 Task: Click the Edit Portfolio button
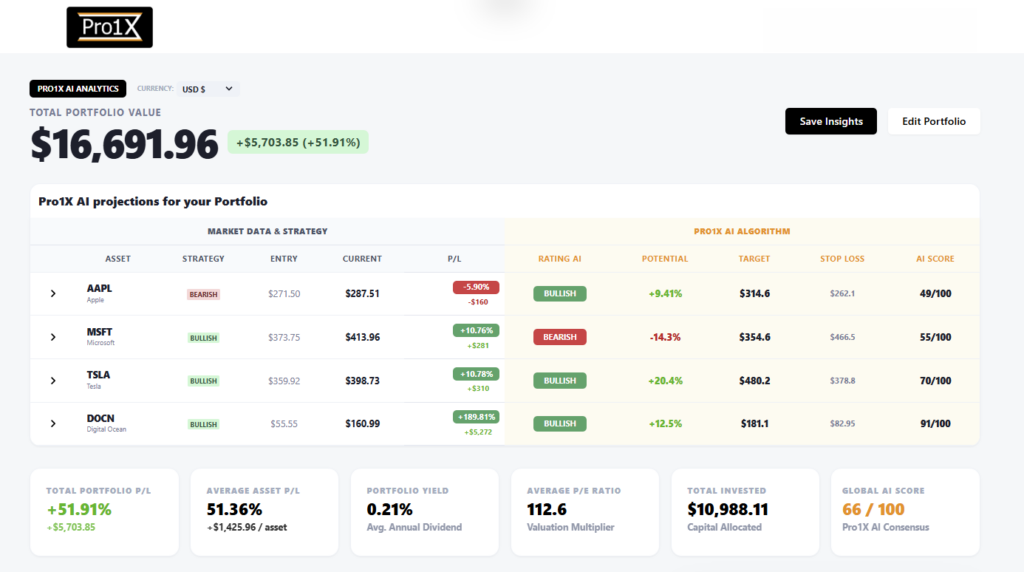tap(934, 121)
